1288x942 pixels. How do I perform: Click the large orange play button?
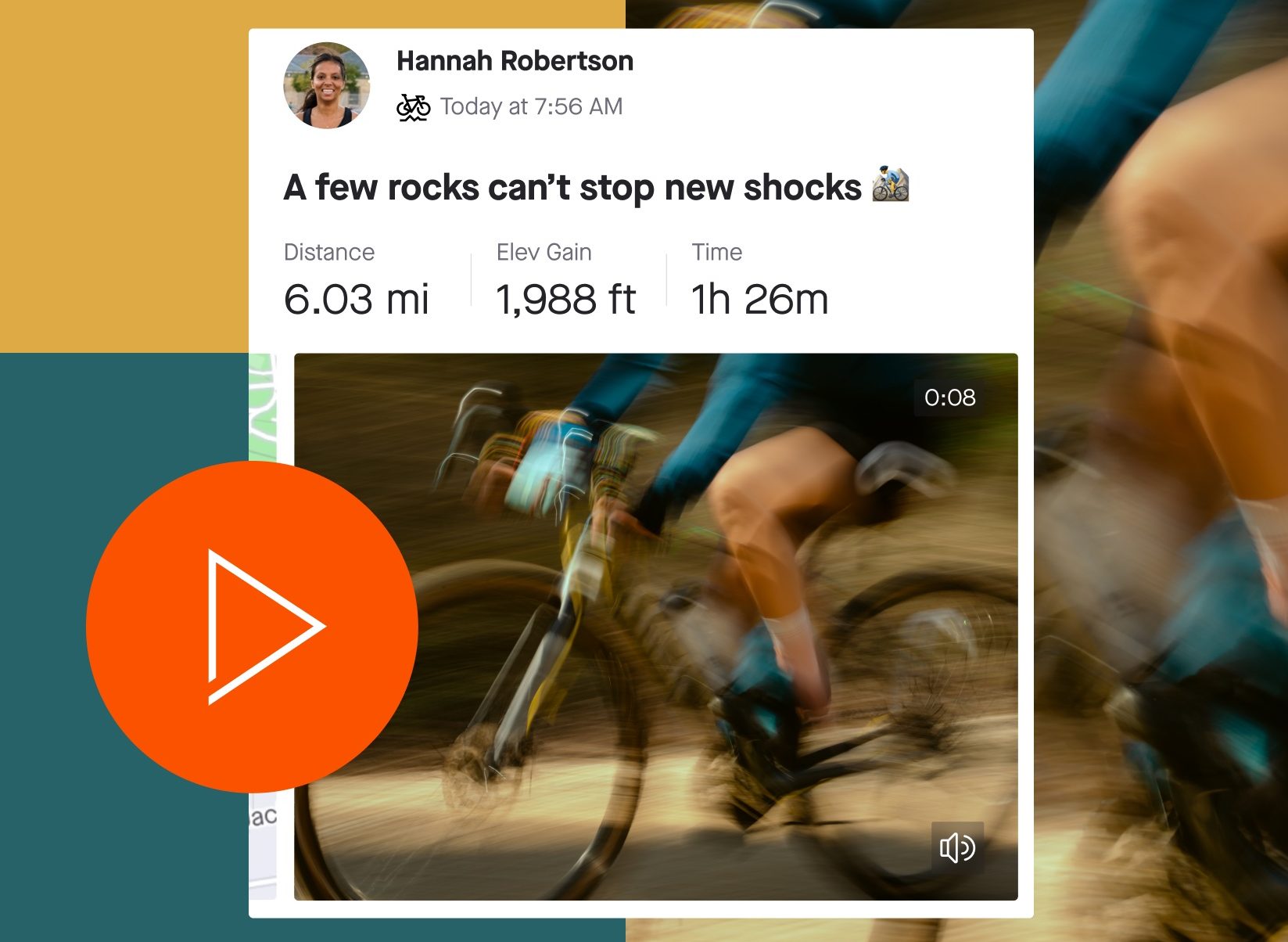click(x=252, y=626)
